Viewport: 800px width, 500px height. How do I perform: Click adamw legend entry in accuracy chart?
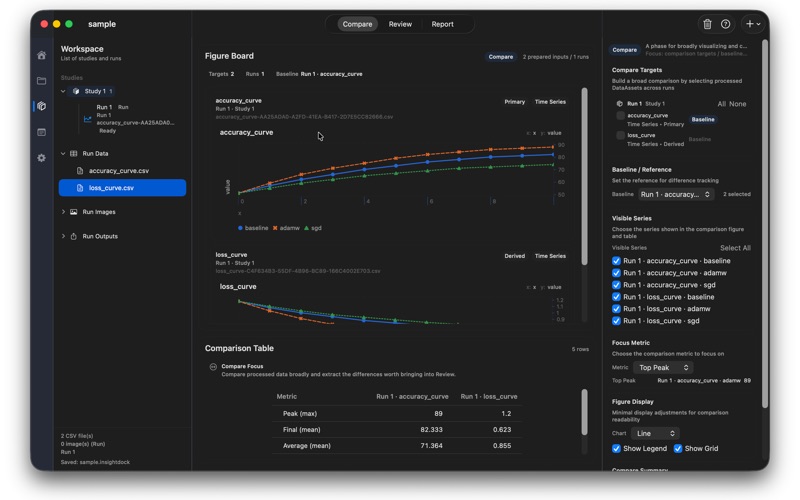coord(286,228)
